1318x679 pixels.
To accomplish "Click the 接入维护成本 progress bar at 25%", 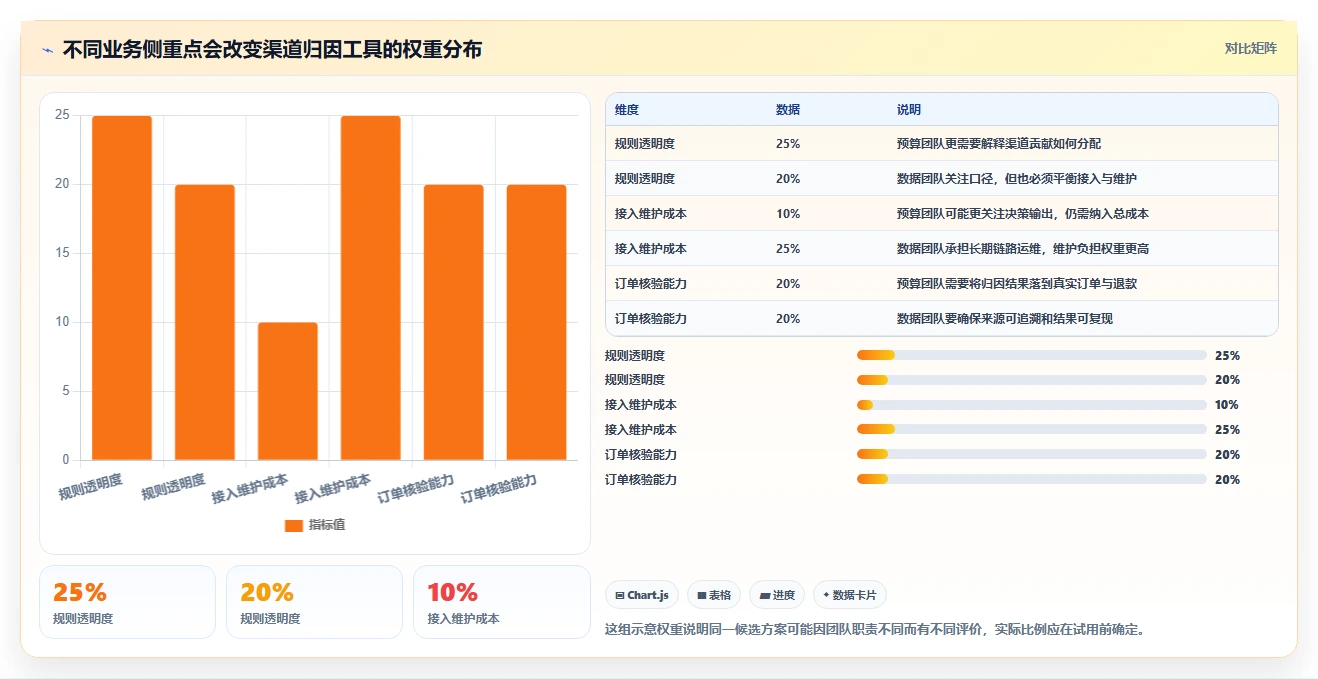I will [1032, 430].
